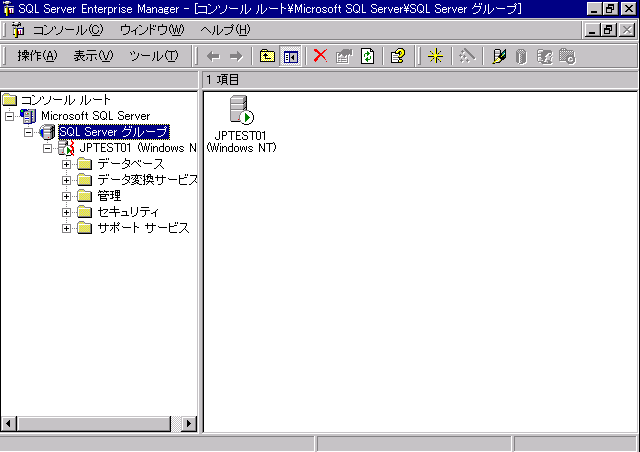Open the 表示(V) menu
Viewport: 640px width, 452px height.
[x=93, y=56]
